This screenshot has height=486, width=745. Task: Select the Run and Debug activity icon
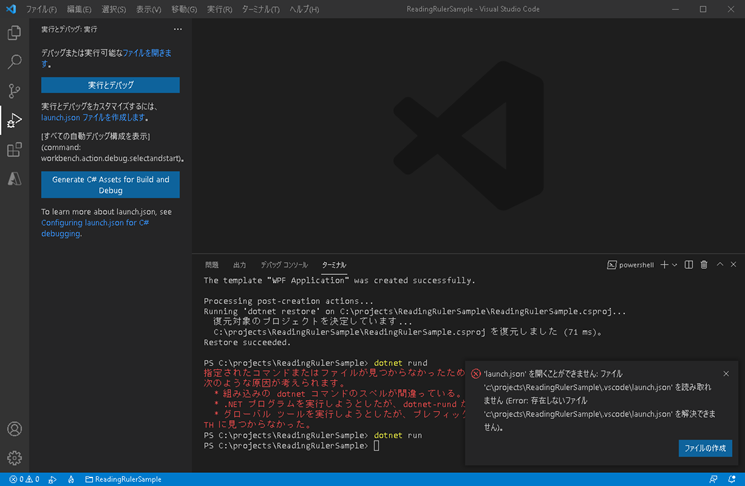click(x=14, y=120)
